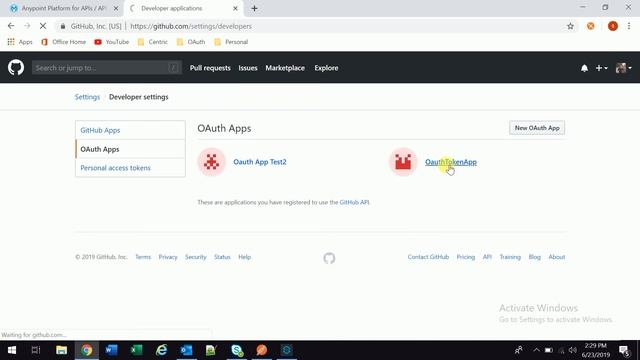Open footer API link
Image resolution: width=640 pixels, height=360 pixels.
487,257
